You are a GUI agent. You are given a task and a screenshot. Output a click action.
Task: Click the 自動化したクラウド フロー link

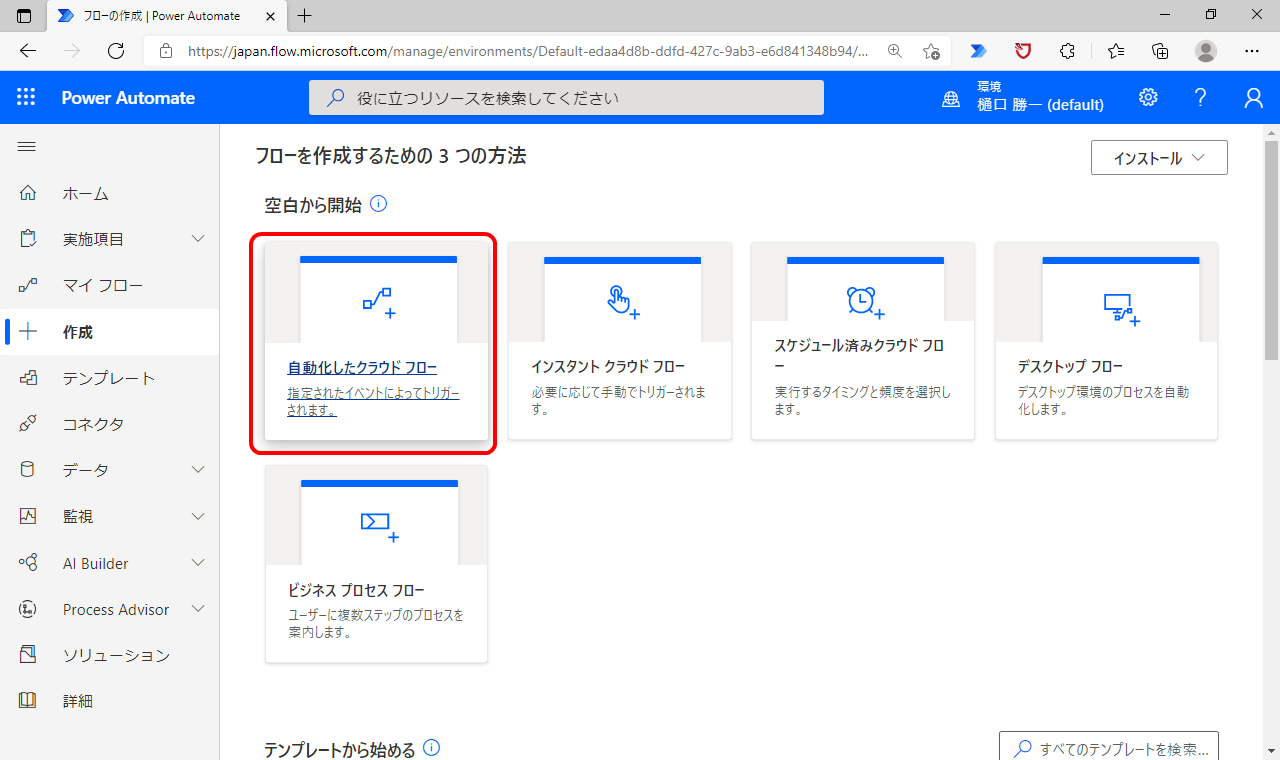(362, 367)
